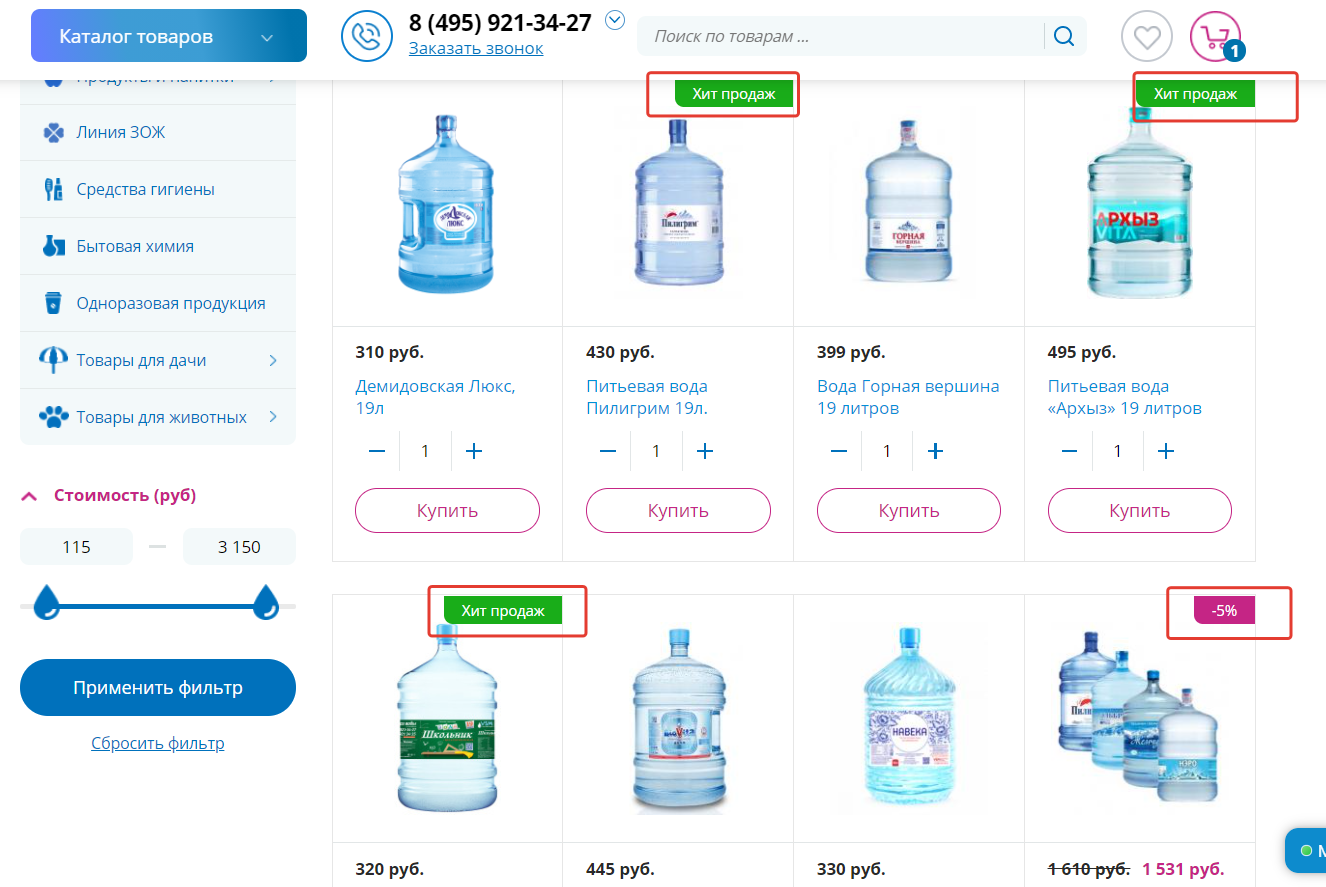
Task: Click the search magnifier icon
Action: click(1065, 37)
